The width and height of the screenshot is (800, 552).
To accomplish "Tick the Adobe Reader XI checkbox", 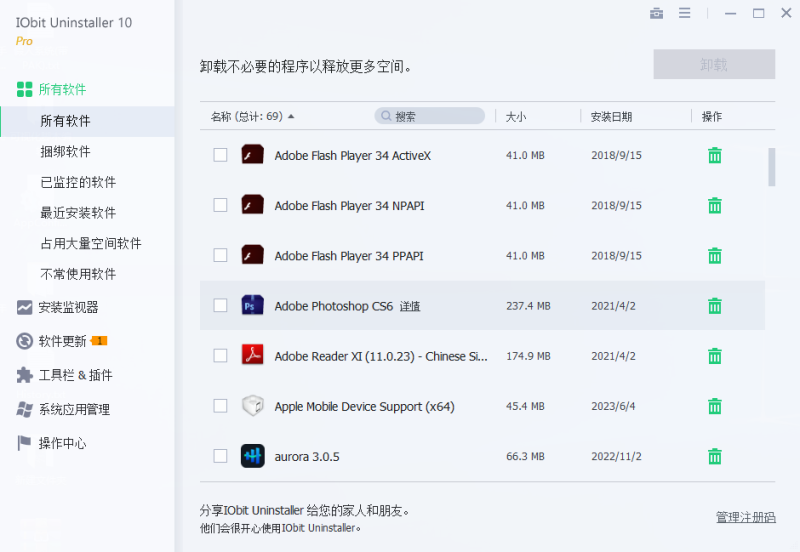I will (220, 356).
